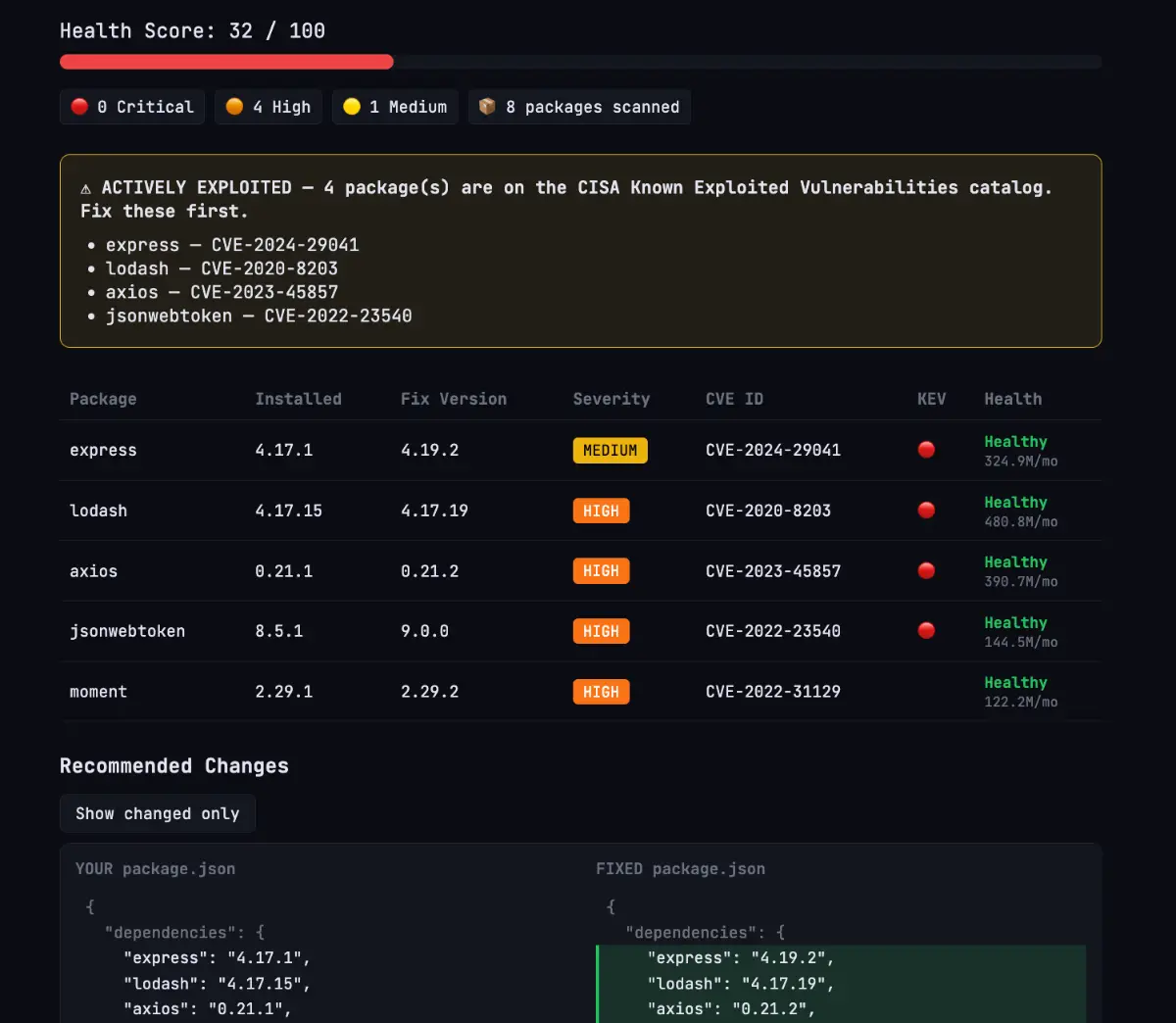The height and width of the screenshot is (1023, 1176).
Task: Click the 8 packages scanned badge
Action: 579,107
